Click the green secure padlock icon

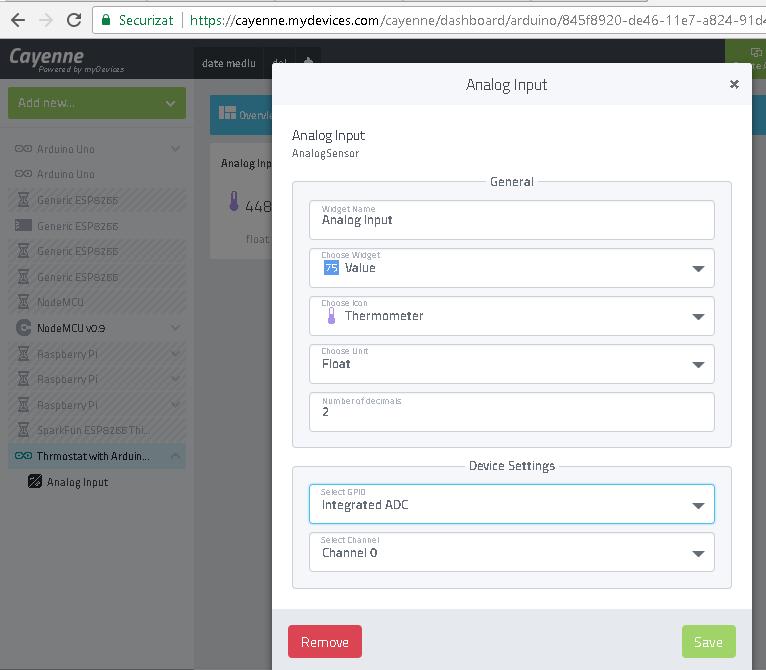(x=106, y=20)
